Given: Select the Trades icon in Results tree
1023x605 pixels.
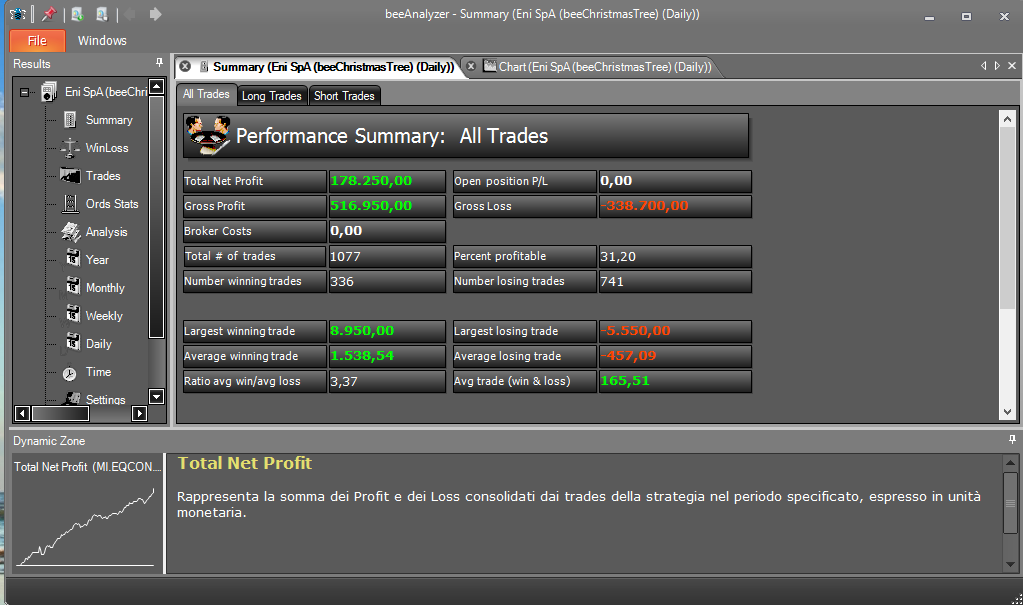Looking at the screenshot, I should click(x=70, y=176).
